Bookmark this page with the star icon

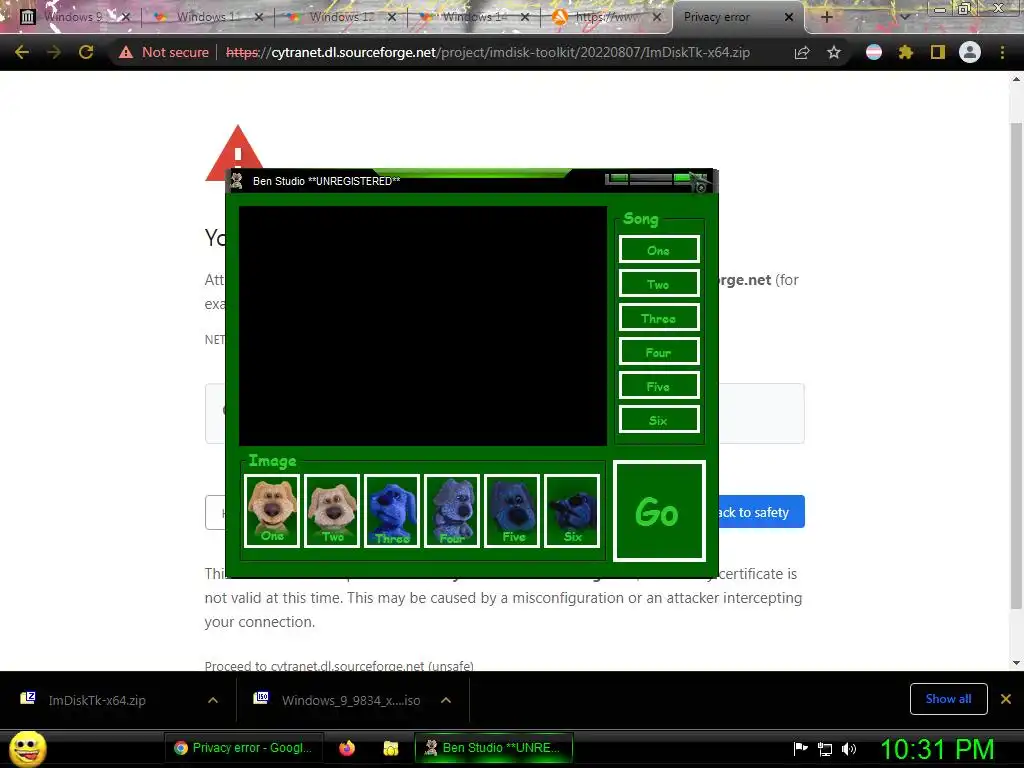pyautogui.click(x=834, y=52)
